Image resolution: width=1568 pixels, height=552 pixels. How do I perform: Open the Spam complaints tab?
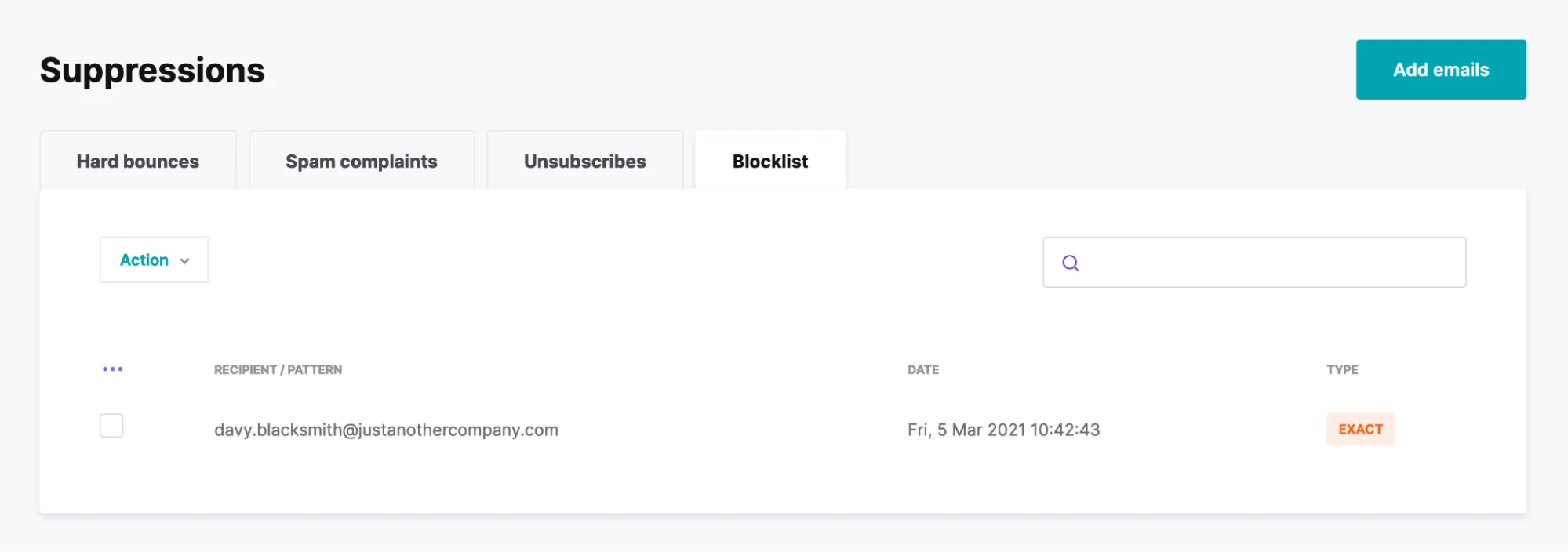(x=361, y=162)
